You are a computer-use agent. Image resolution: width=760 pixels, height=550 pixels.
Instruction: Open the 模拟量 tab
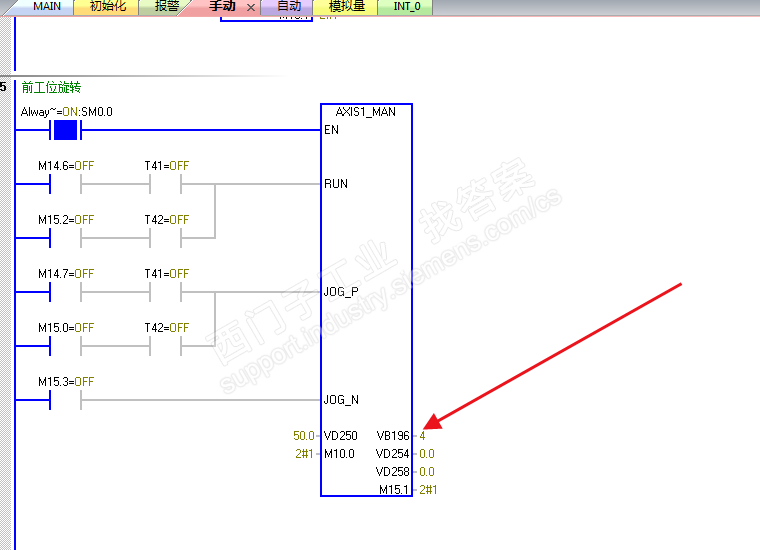click(x=347, y=7)
